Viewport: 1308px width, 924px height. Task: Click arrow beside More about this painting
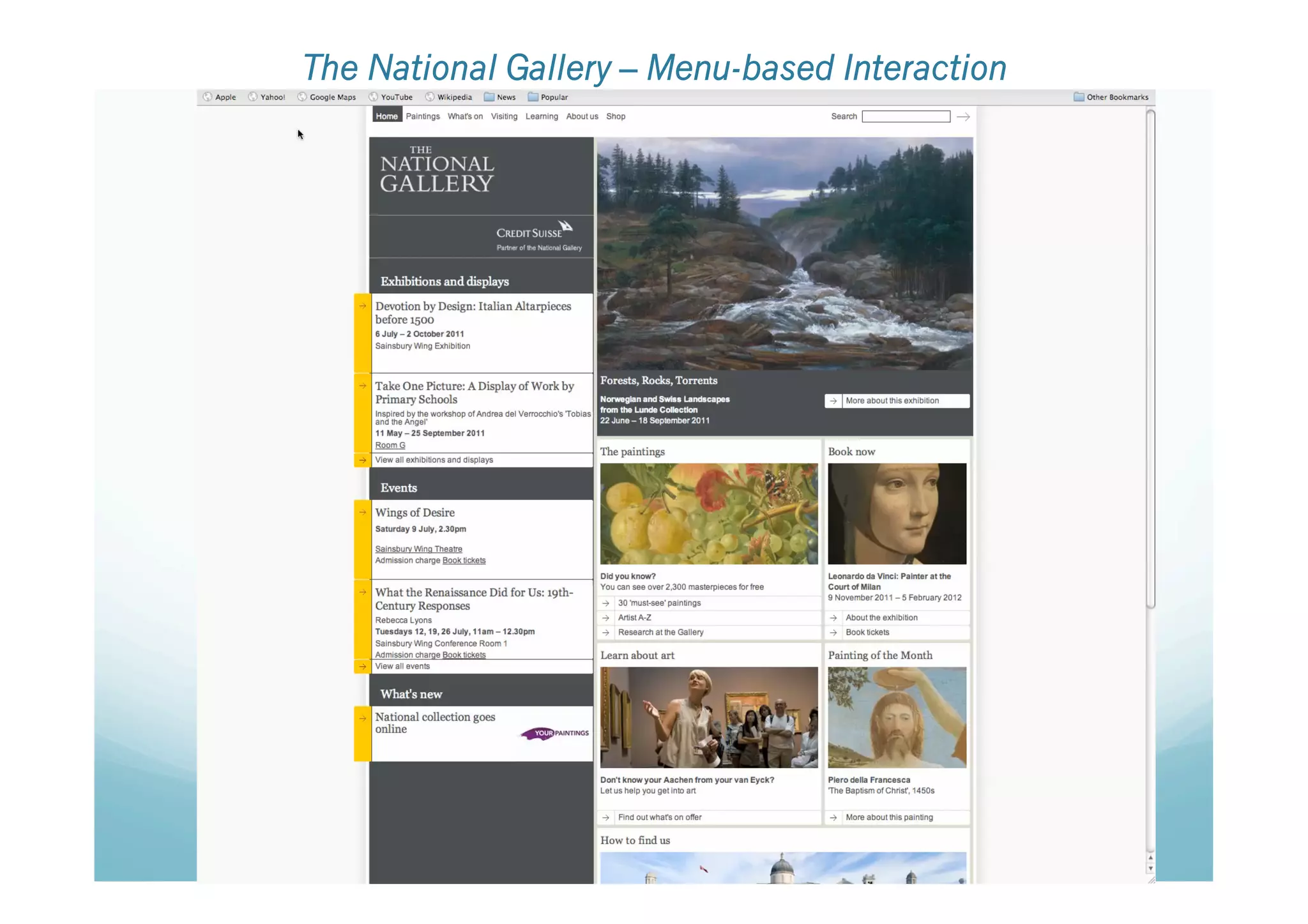click(x=833, y=817)
